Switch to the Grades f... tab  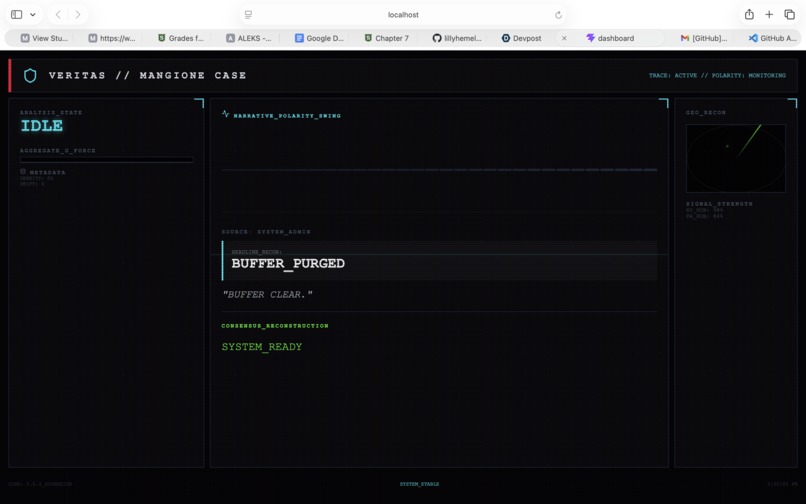pyautogui.click(x=180, y=38)
